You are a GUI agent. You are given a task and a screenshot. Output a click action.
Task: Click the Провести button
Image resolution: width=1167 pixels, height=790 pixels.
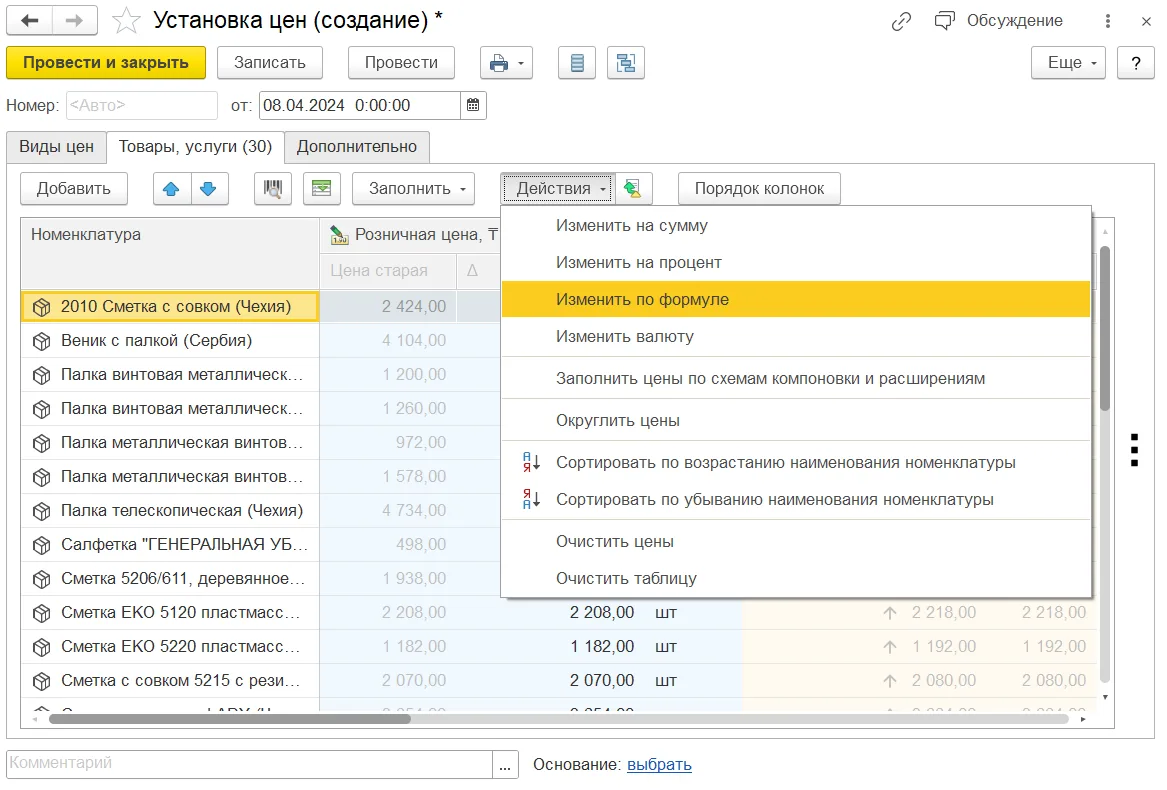pyautogui.click(x=401, y=63)
